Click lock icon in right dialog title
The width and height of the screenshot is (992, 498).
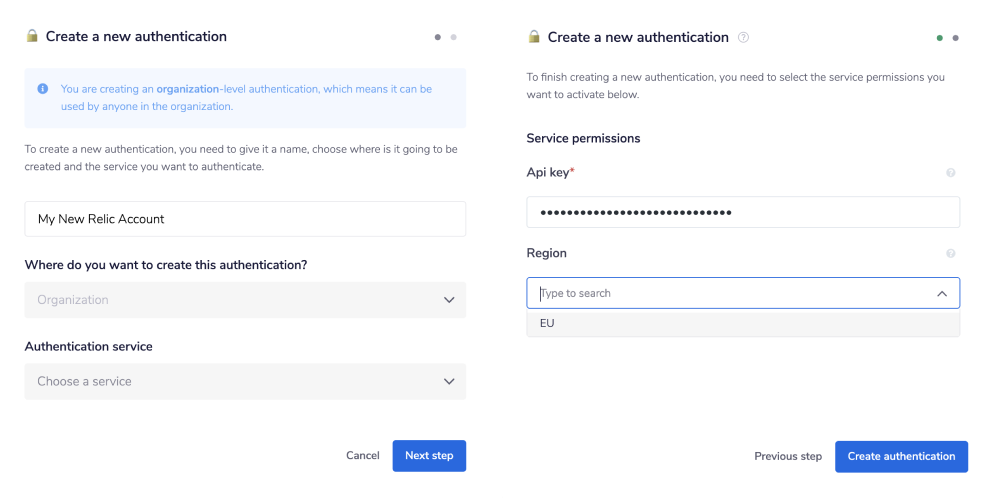pos(534,37)
